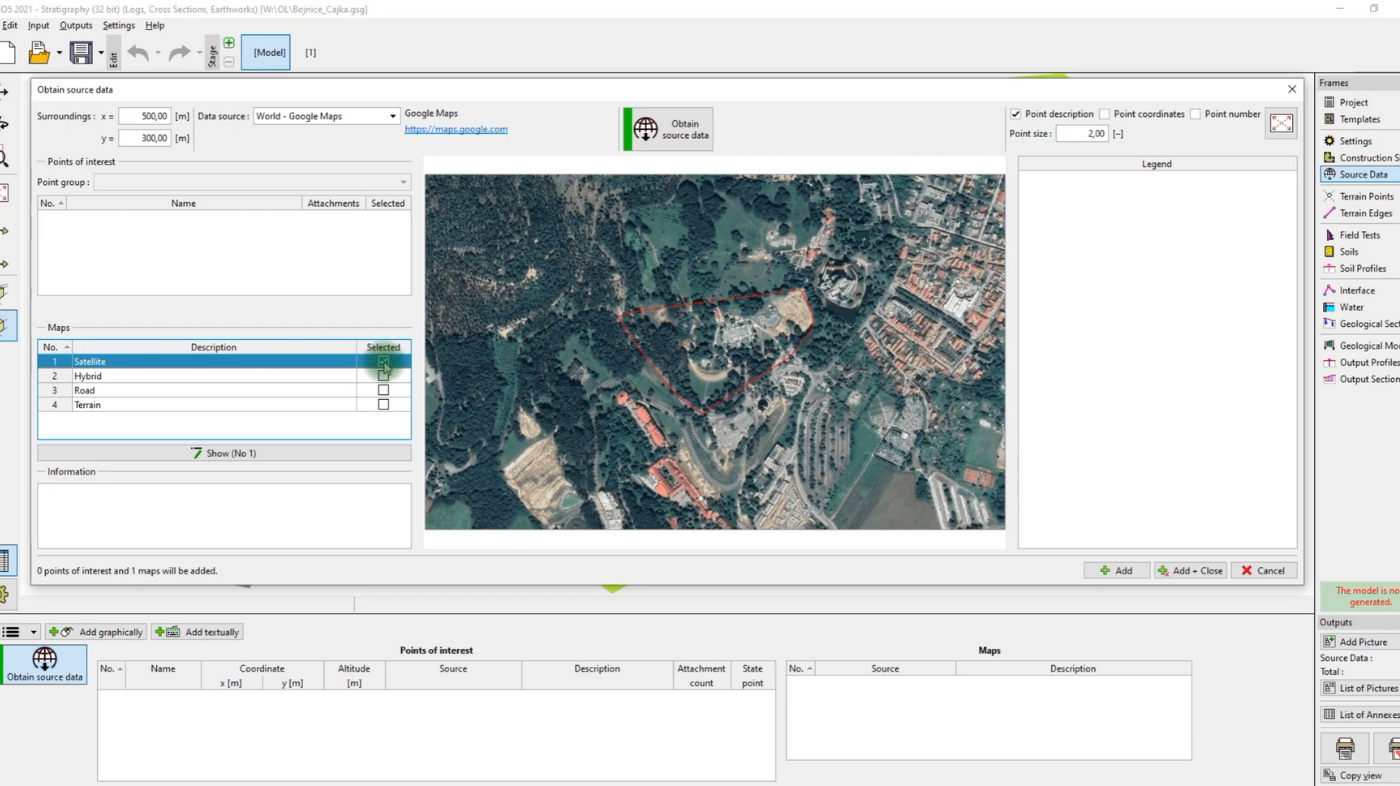The width and height of the screenshot is (1400, 786).
Task: Enable the Point coordinates checkbox
Action: [1104, 114]
